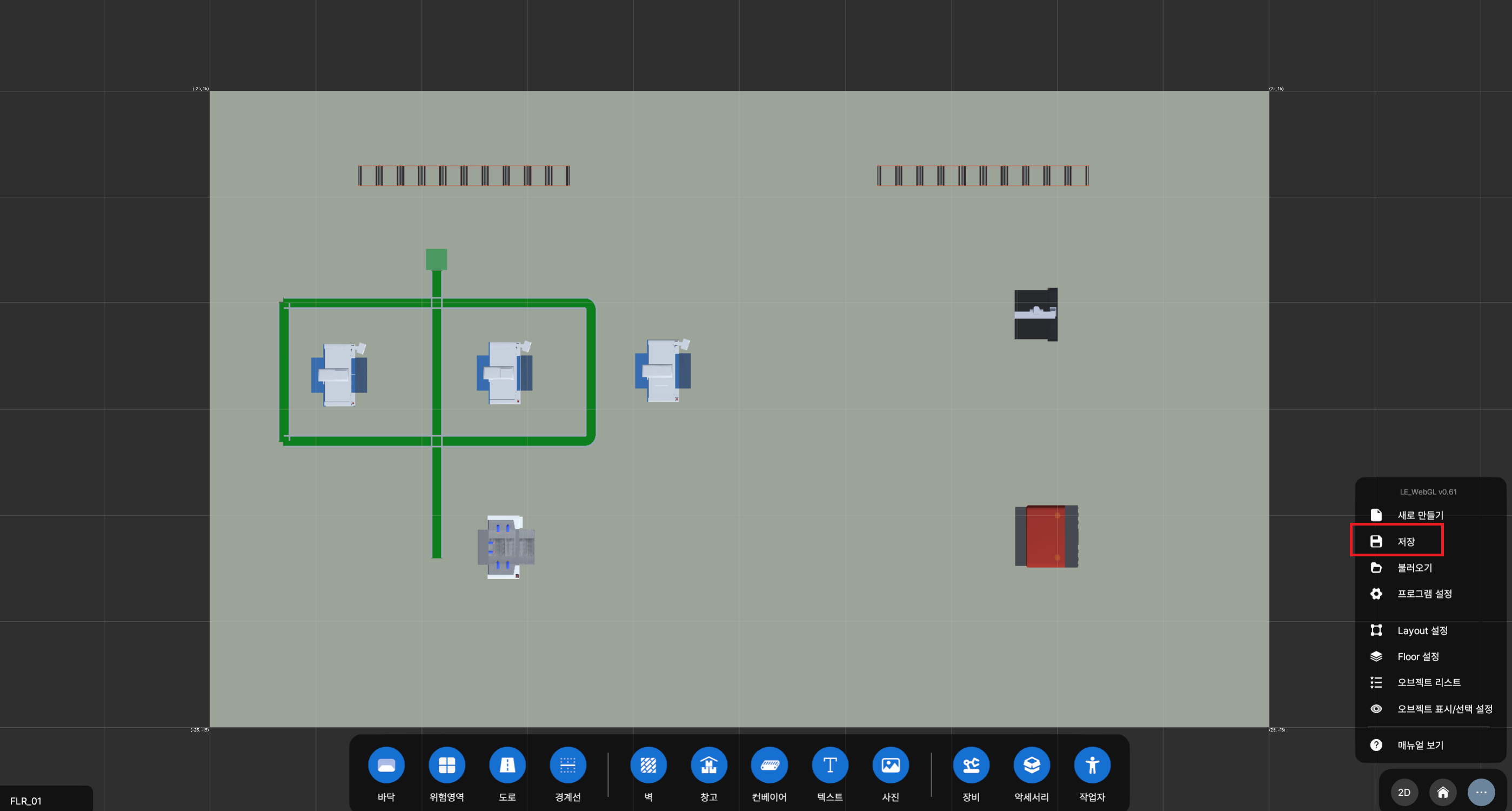This screenshot has height=811, width=1512.
Task: Select the 위험영역 danger zone tool
Action: [447, 765]
